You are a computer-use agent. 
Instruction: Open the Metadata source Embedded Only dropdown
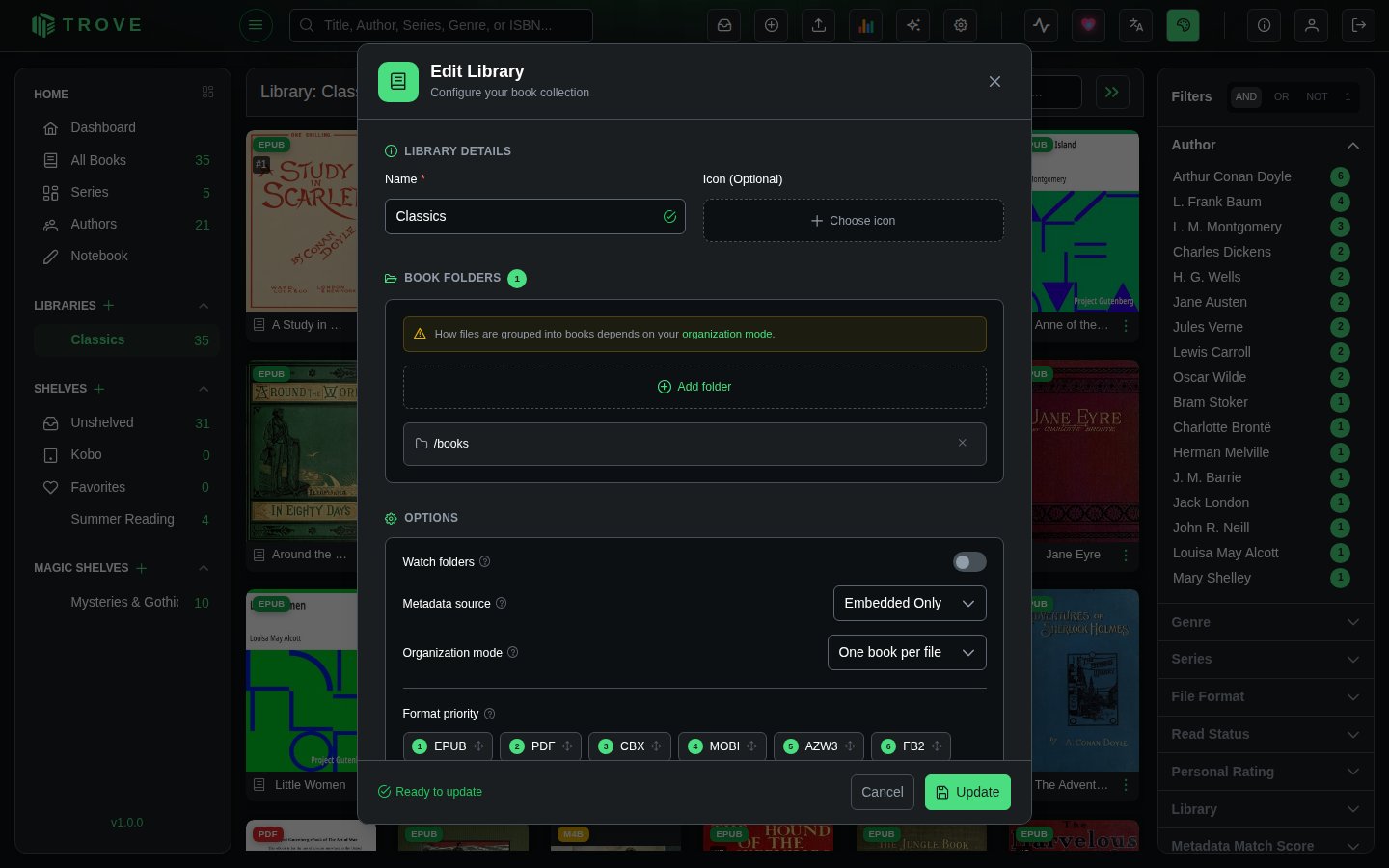coord(910,603)
